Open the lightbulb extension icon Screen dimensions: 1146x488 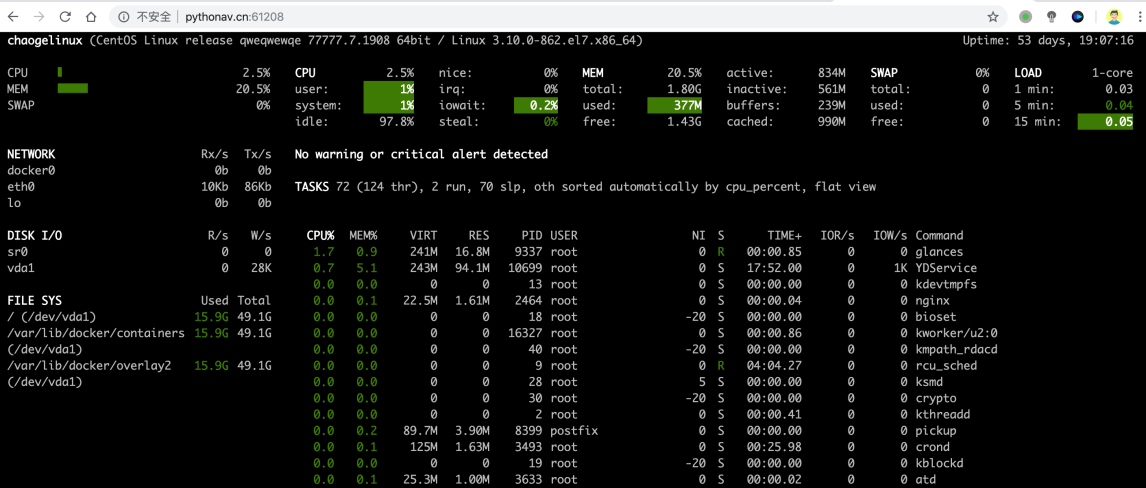coord(1052,16)
